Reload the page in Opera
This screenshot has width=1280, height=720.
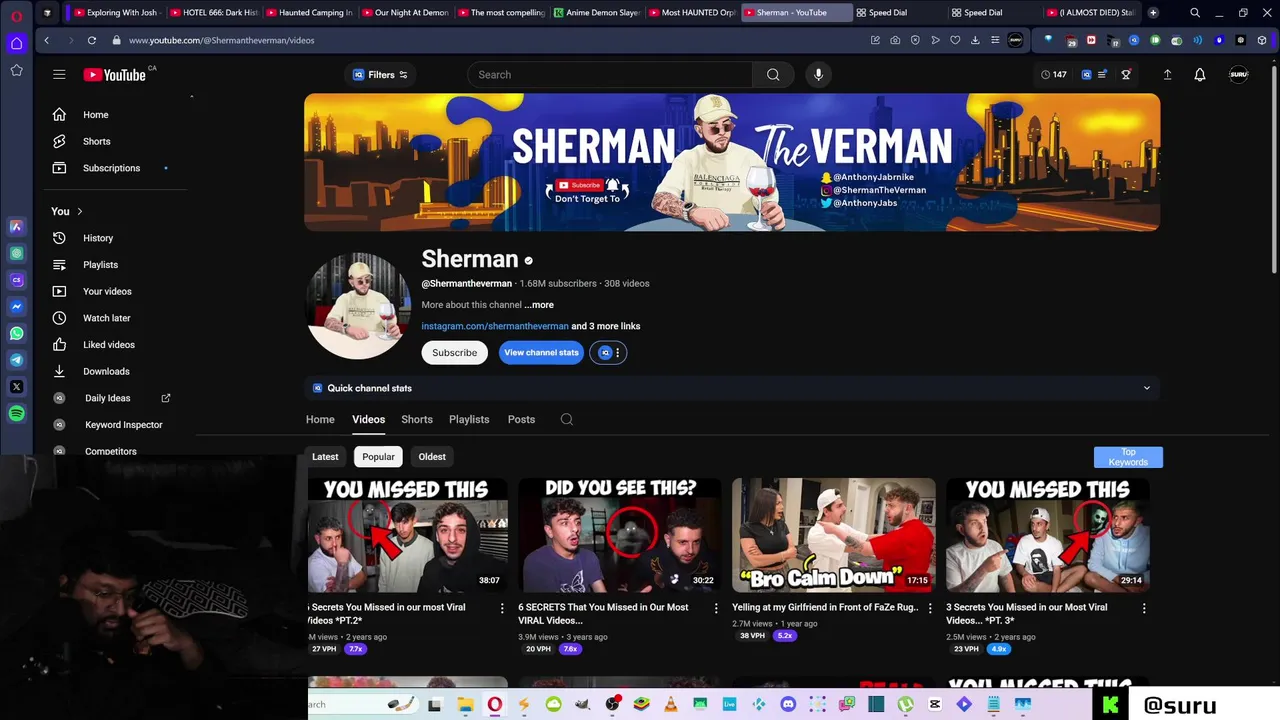[92, 40]
